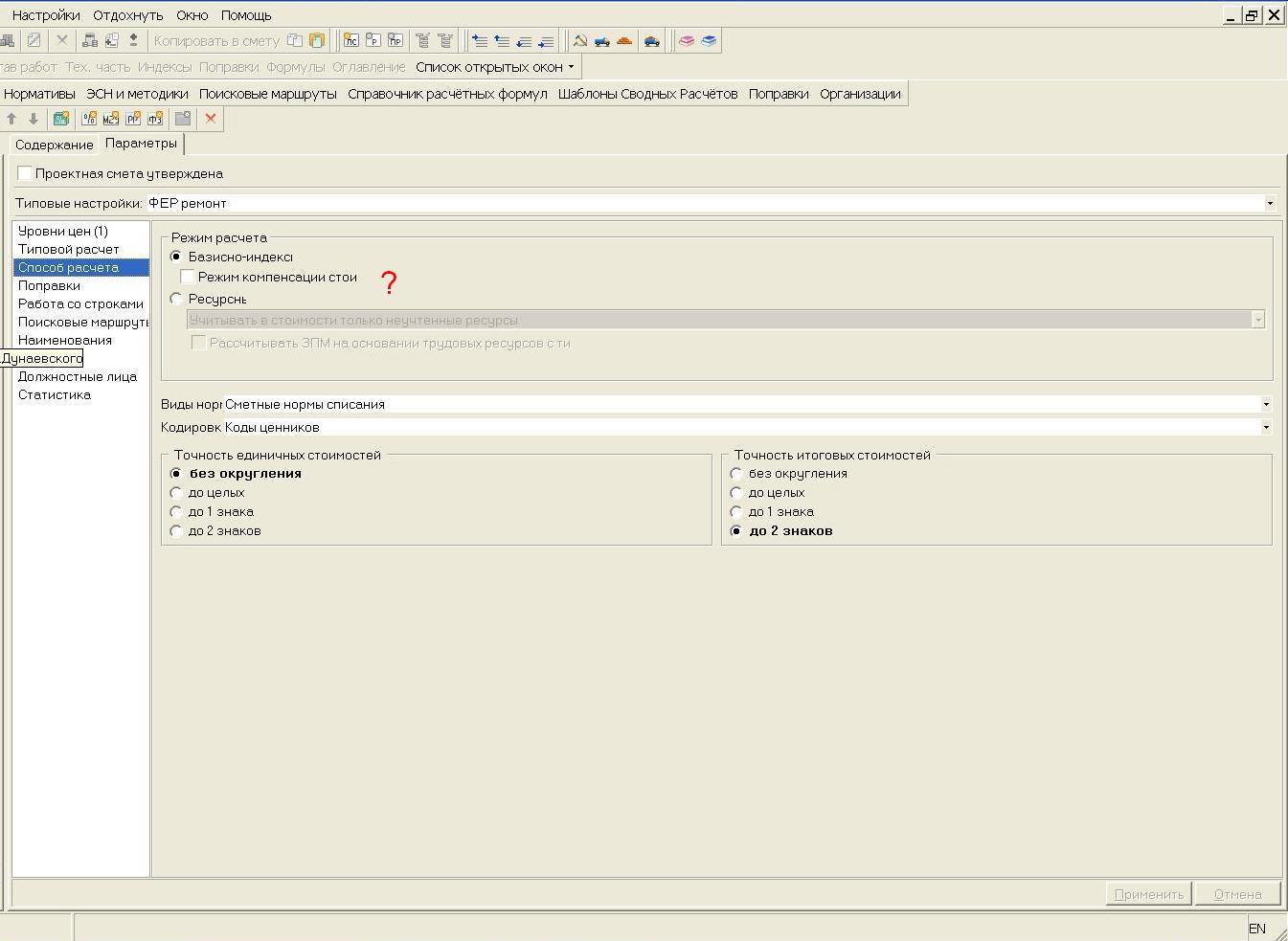Open the Организации section

860,94
